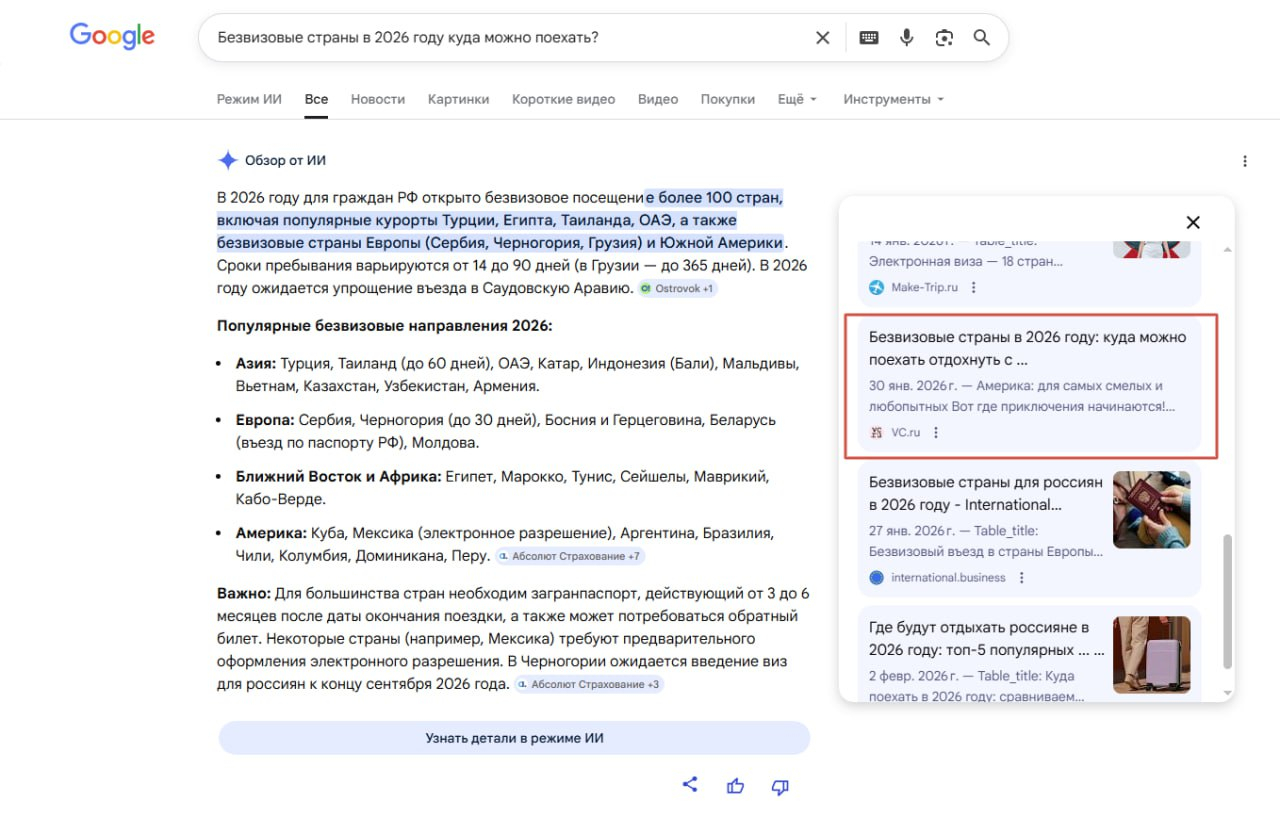Image resolution: width=1280 pixels, height=818 pixels.
Task: Open the on-screen keyboard icon
Action: pyautogui.click(x=869, y=38)
